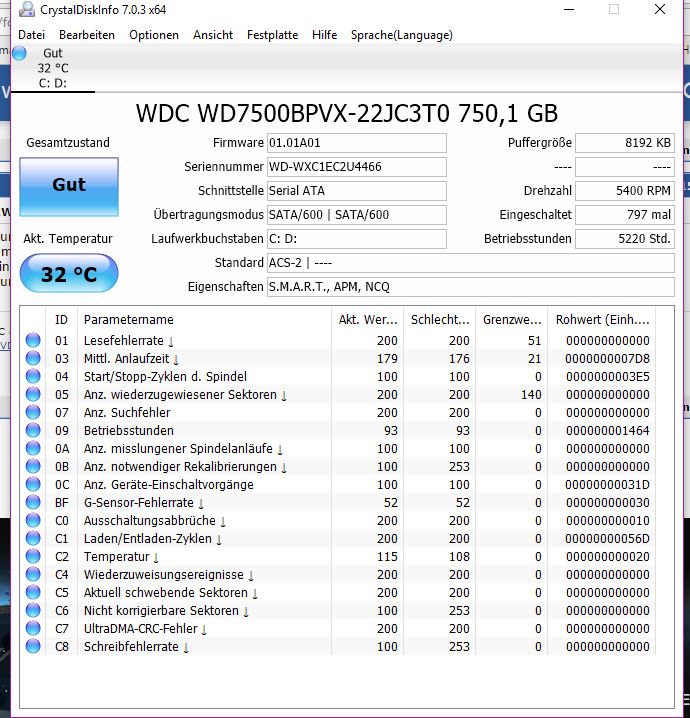This screenshot has width=690, height=718.
Task: Click the CrystalDiskInfo app icon in the title bar
Action: 27,9
